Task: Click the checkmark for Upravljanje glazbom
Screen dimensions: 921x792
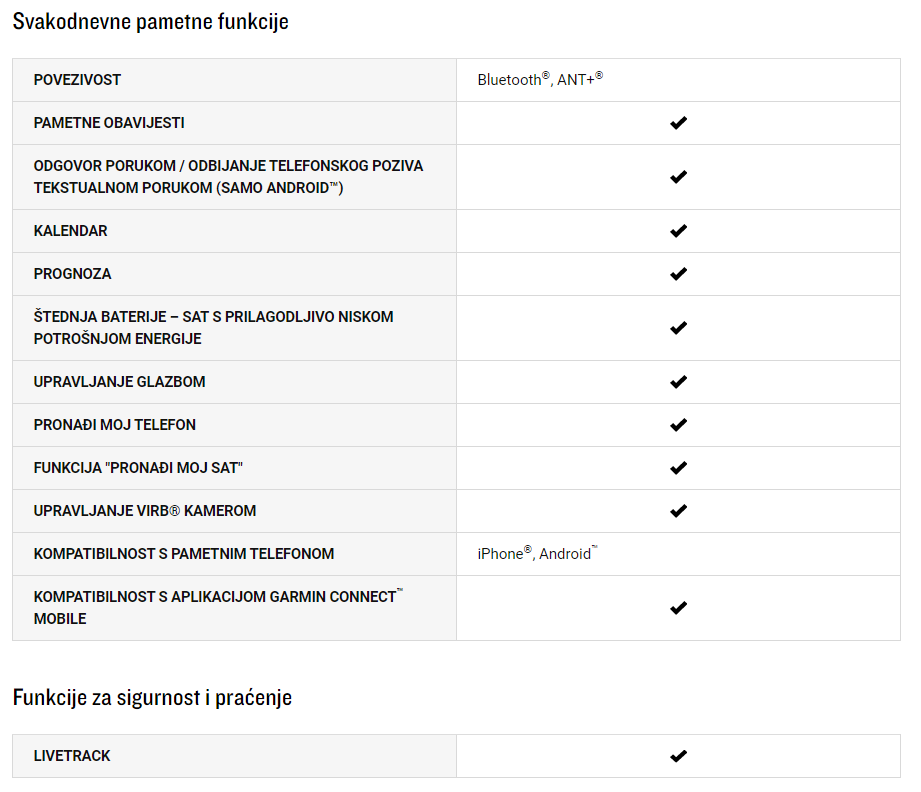Action: coord(678,382)
